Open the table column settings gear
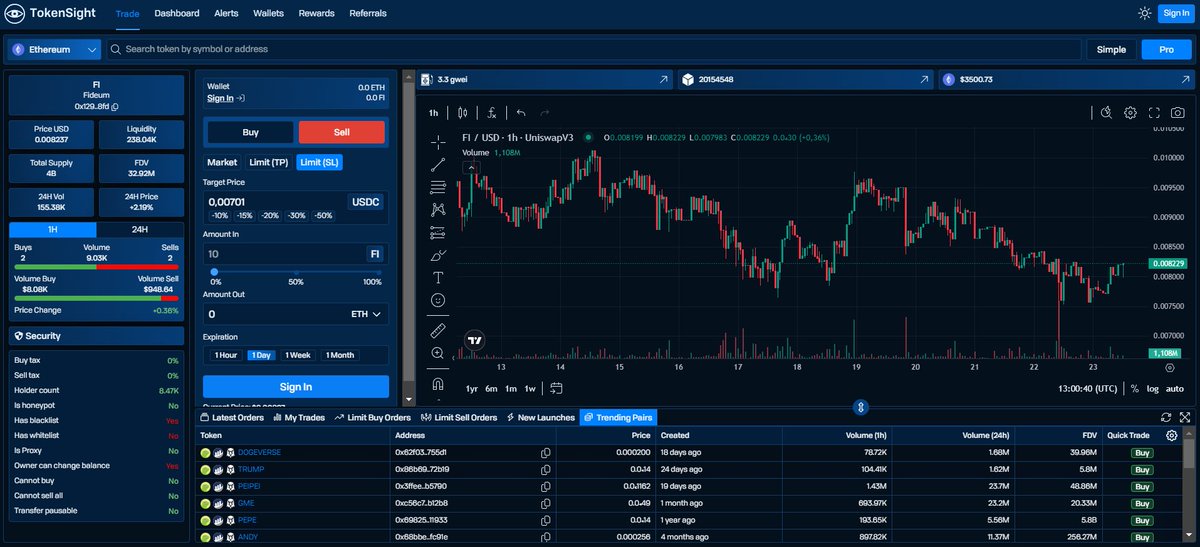The image size is (1200, 547). pyautogui.click(x=1172, y=435)
